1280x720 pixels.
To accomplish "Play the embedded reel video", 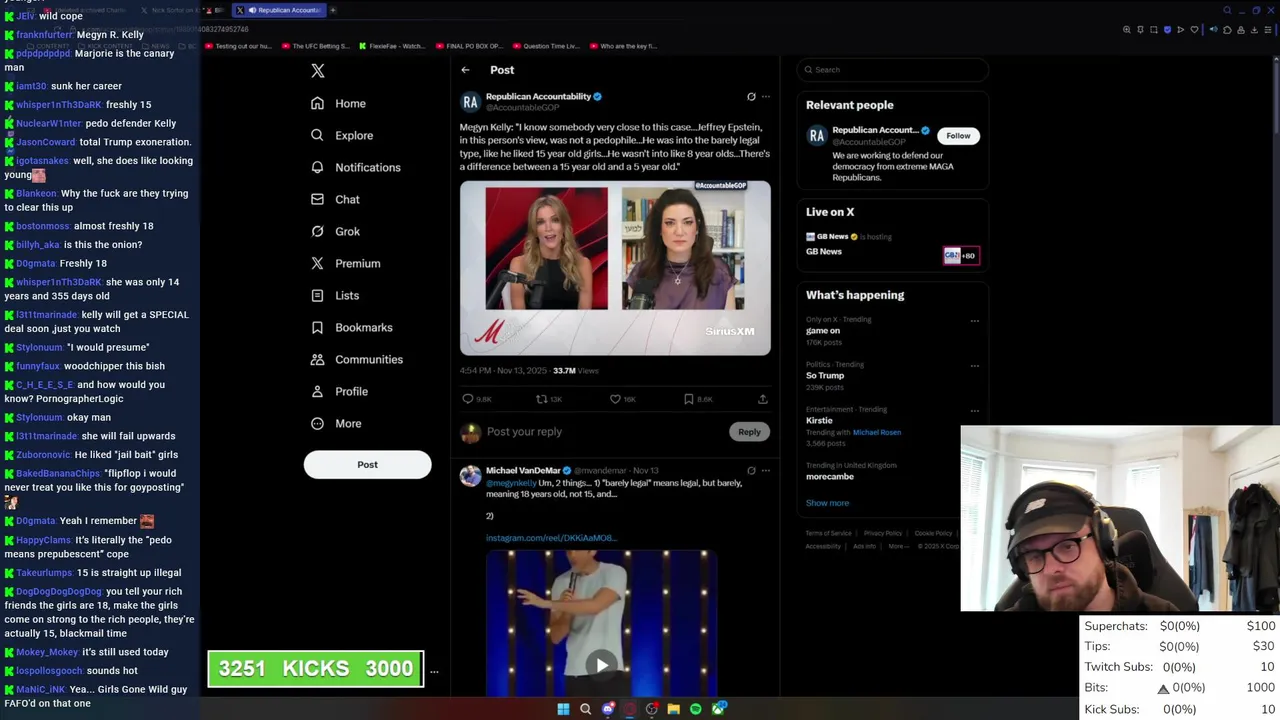I will coord(601,665).
